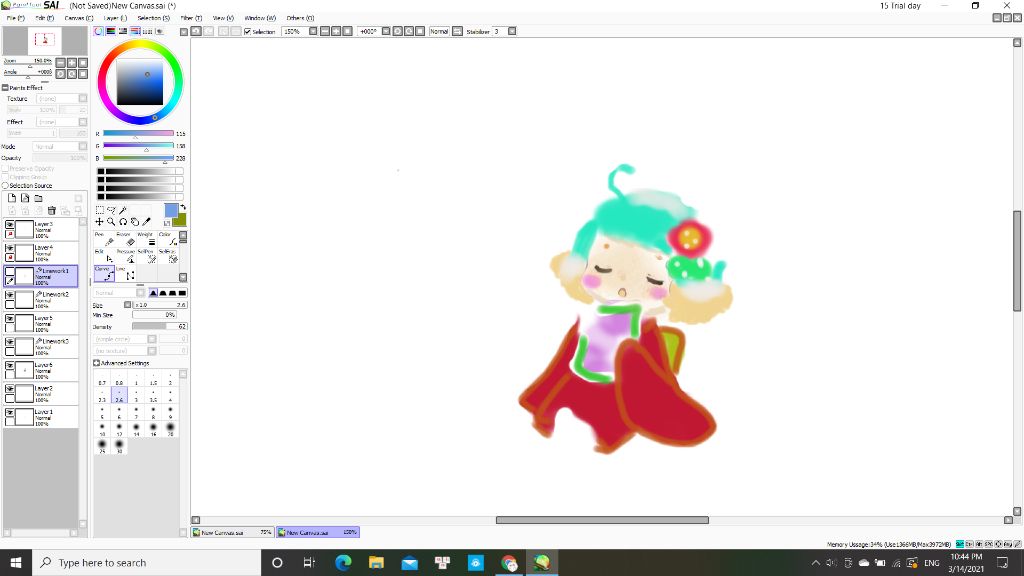Select the rotate view tool
Screen dimensions: 1024x576
[x=123, y=222]
